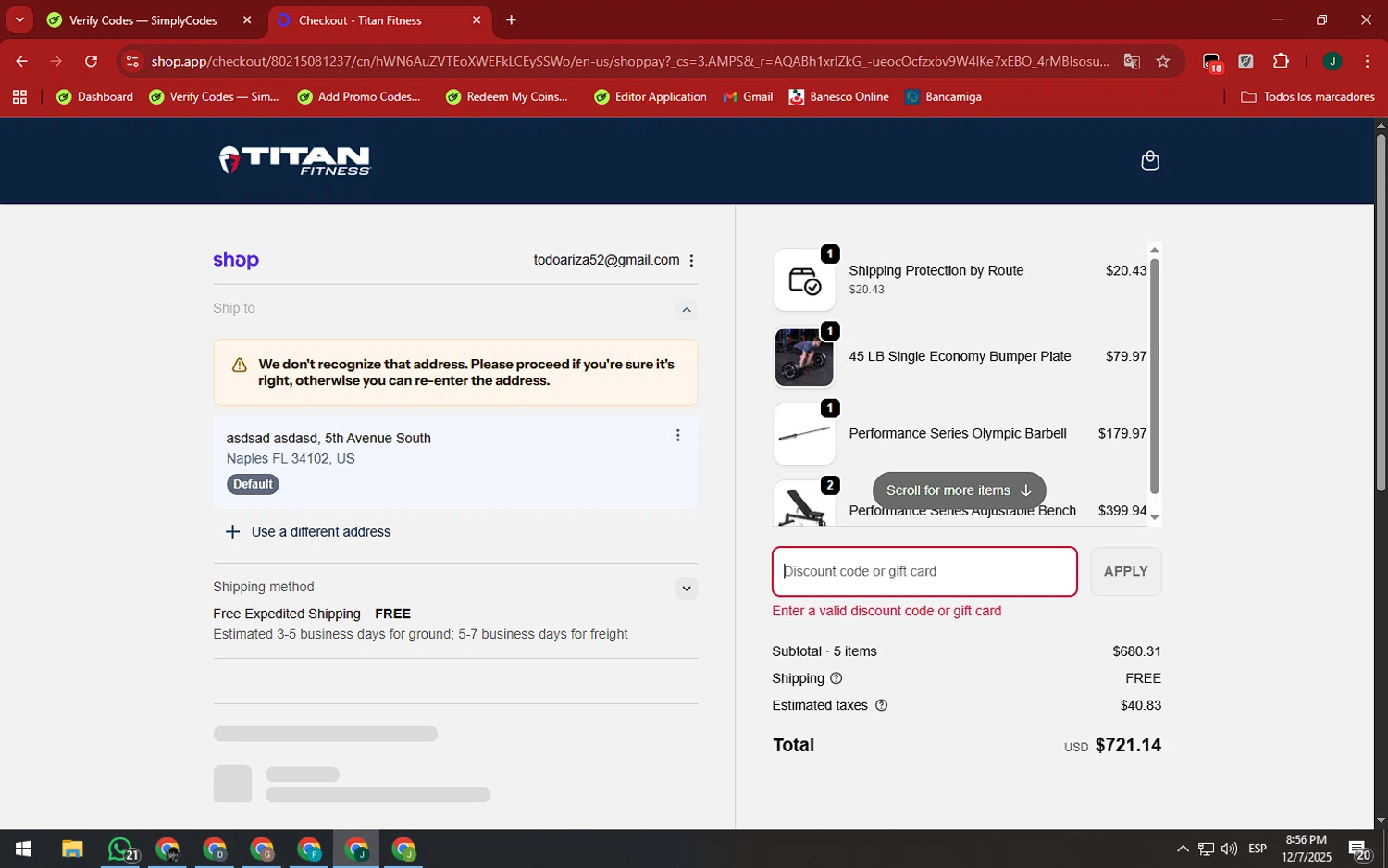Expand the Shipping method section

point(686,589)
